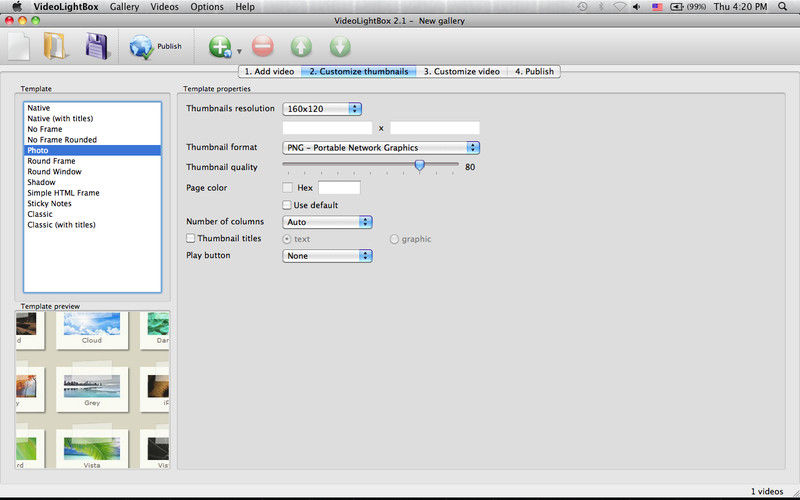Remove video with the red minus icon
The image size is (800, 500).
tap(263, 46)
